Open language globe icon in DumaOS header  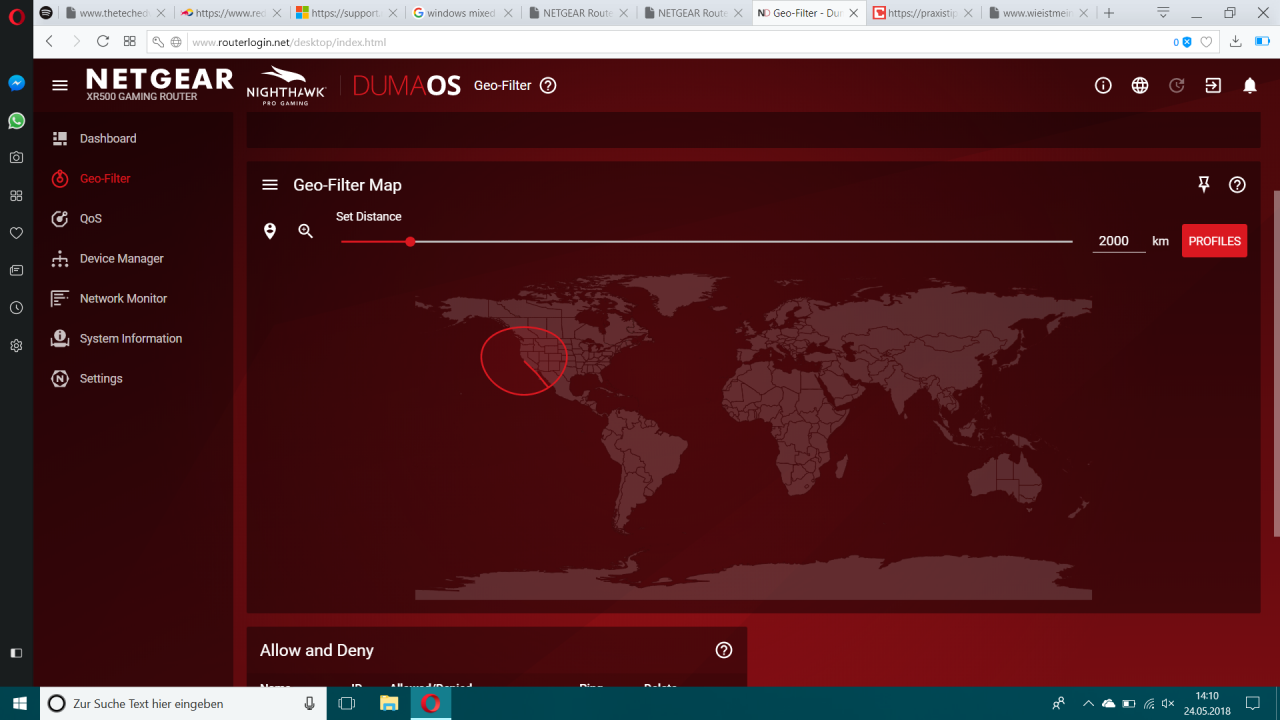(x=1140, y=85)
